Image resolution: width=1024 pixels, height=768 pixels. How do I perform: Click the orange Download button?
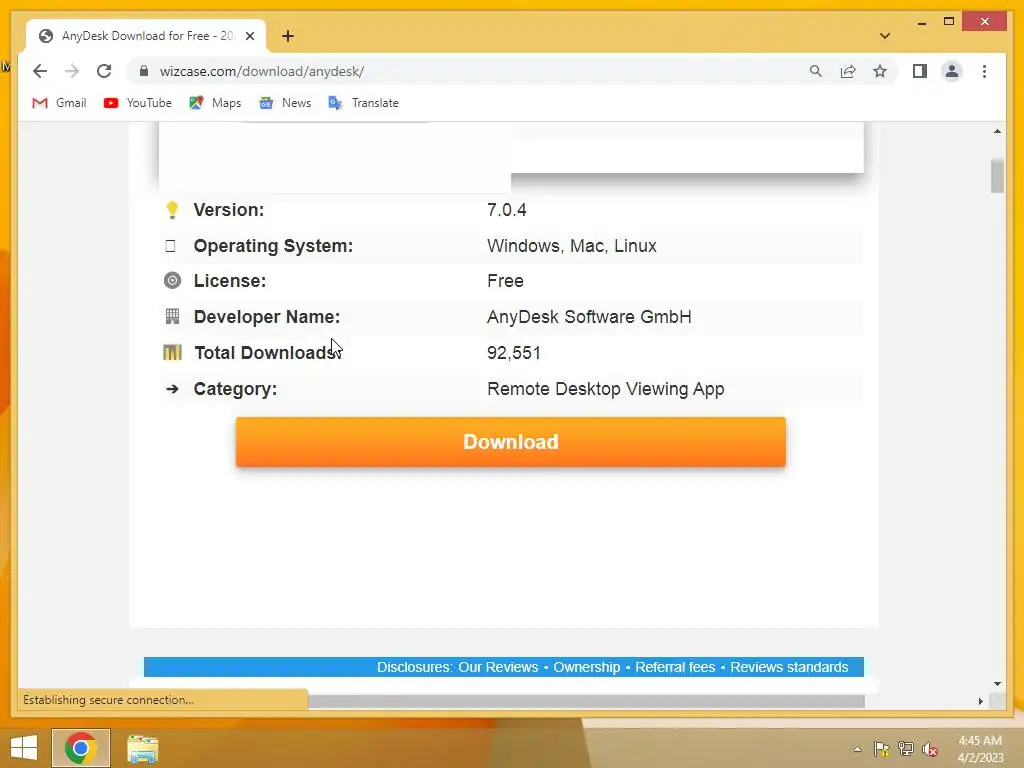click(x=511, y=442)
